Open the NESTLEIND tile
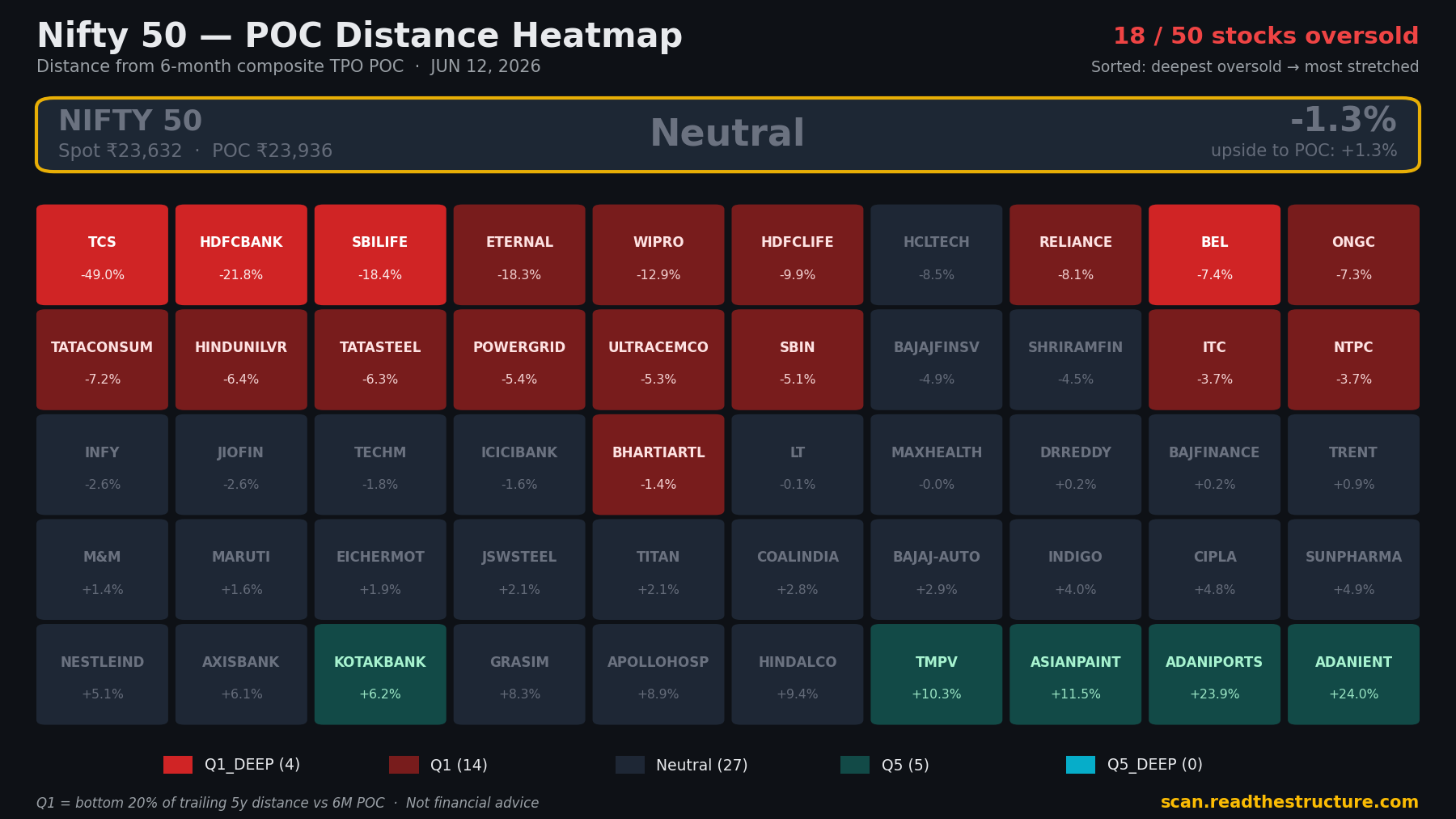 [x=102, y=674]
